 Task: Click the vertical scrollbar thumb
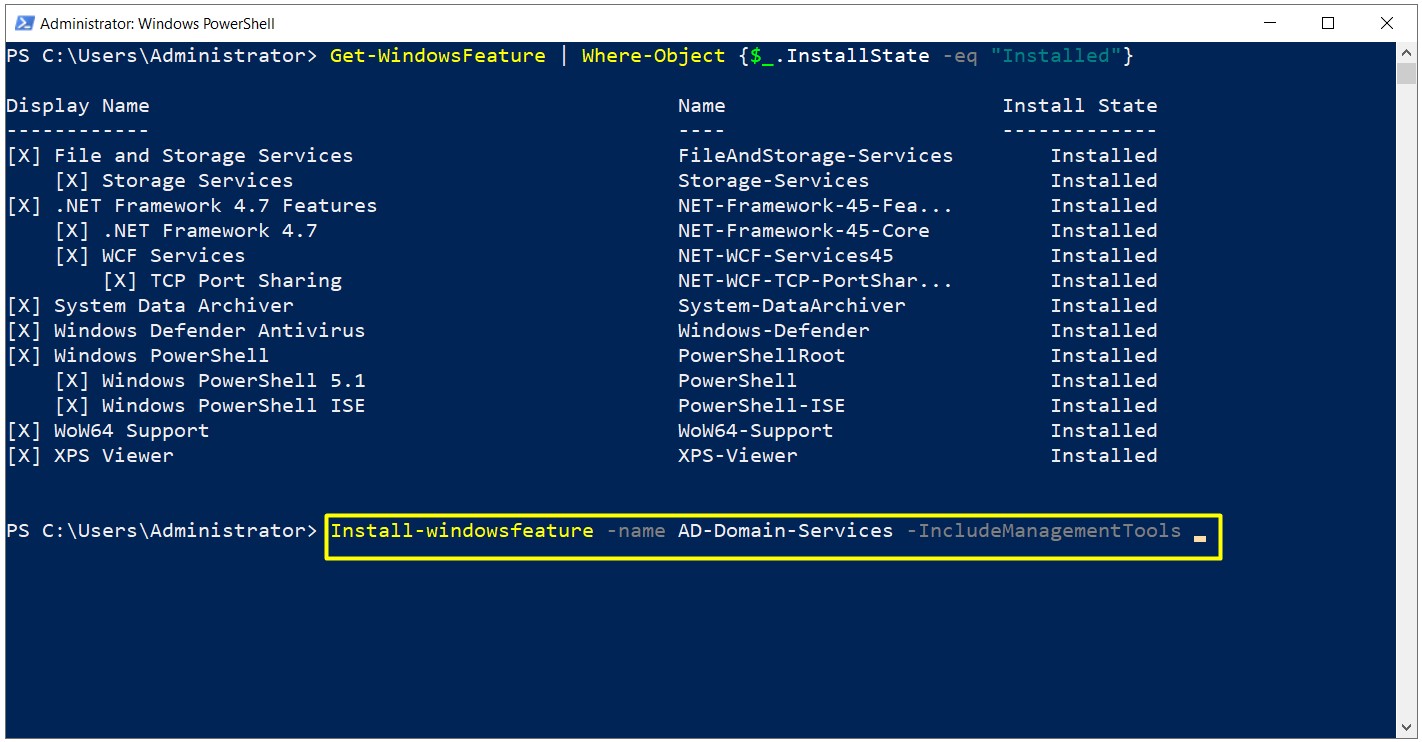point(1406,72)
